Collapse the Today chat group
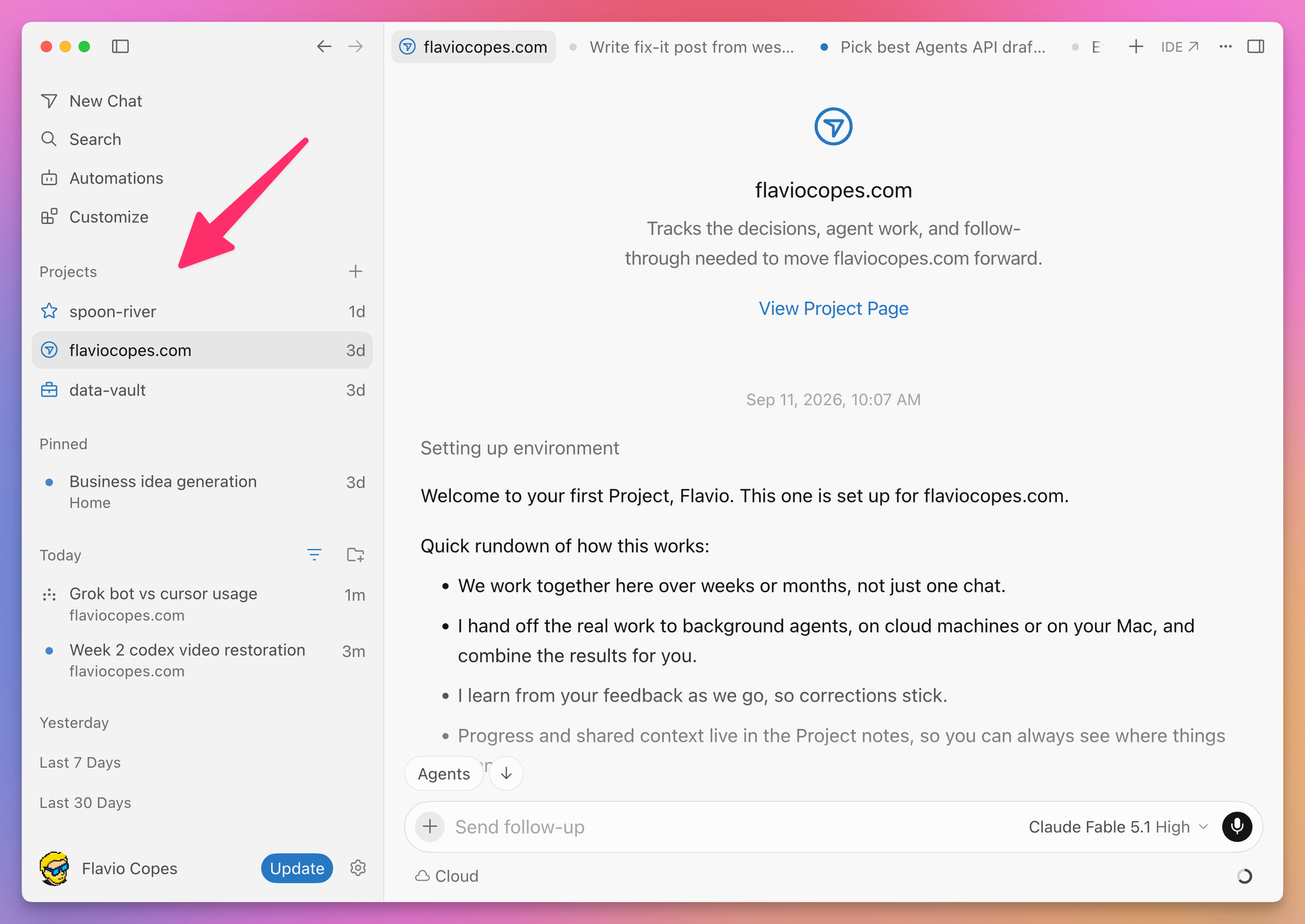The image size is (1305, 924). pyautogui.click(x=61, y=555)
